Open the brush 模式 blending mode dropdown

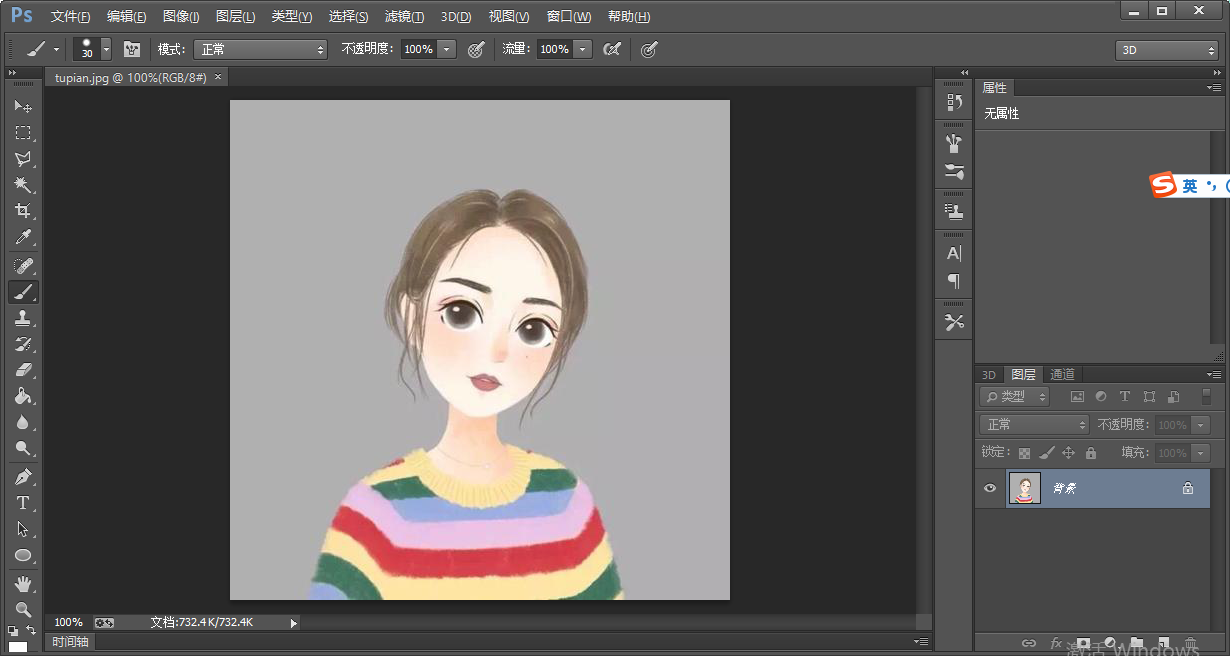pos(260,49)
